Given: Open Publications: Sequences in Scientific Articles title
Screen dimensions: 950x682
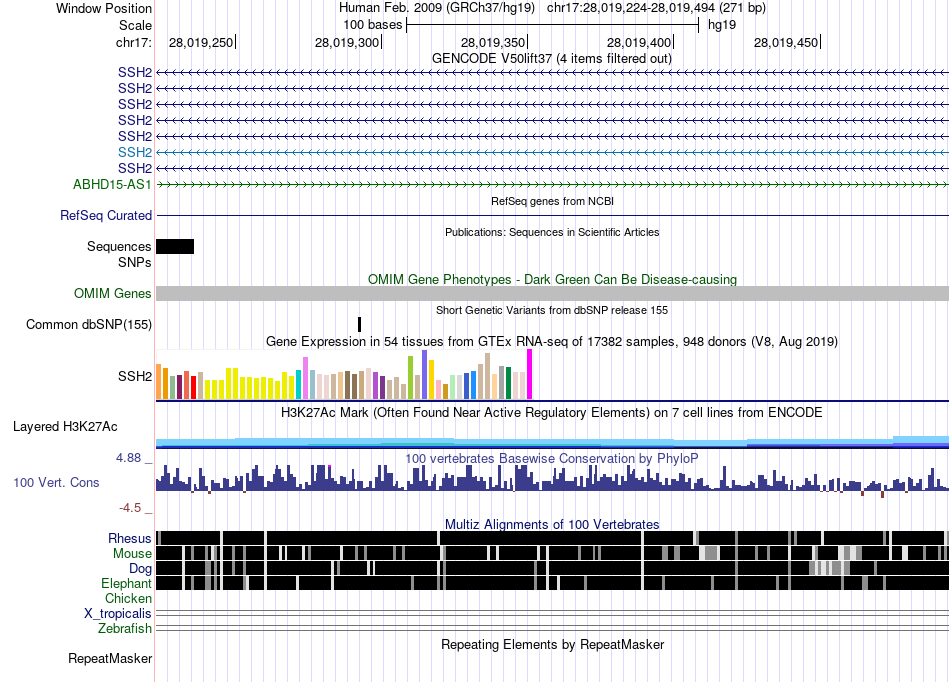Looking at the screenshot, I should click(x=552, y=232).
